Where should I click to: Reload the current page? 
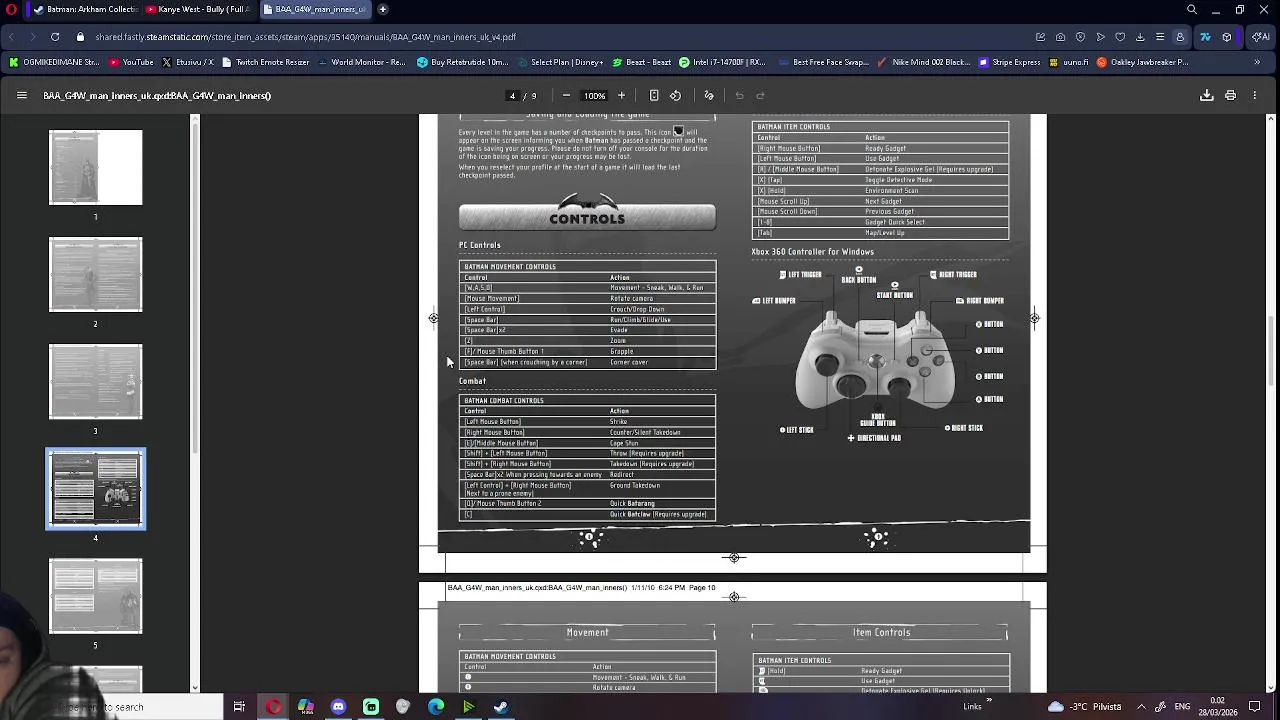click(55, 37)
